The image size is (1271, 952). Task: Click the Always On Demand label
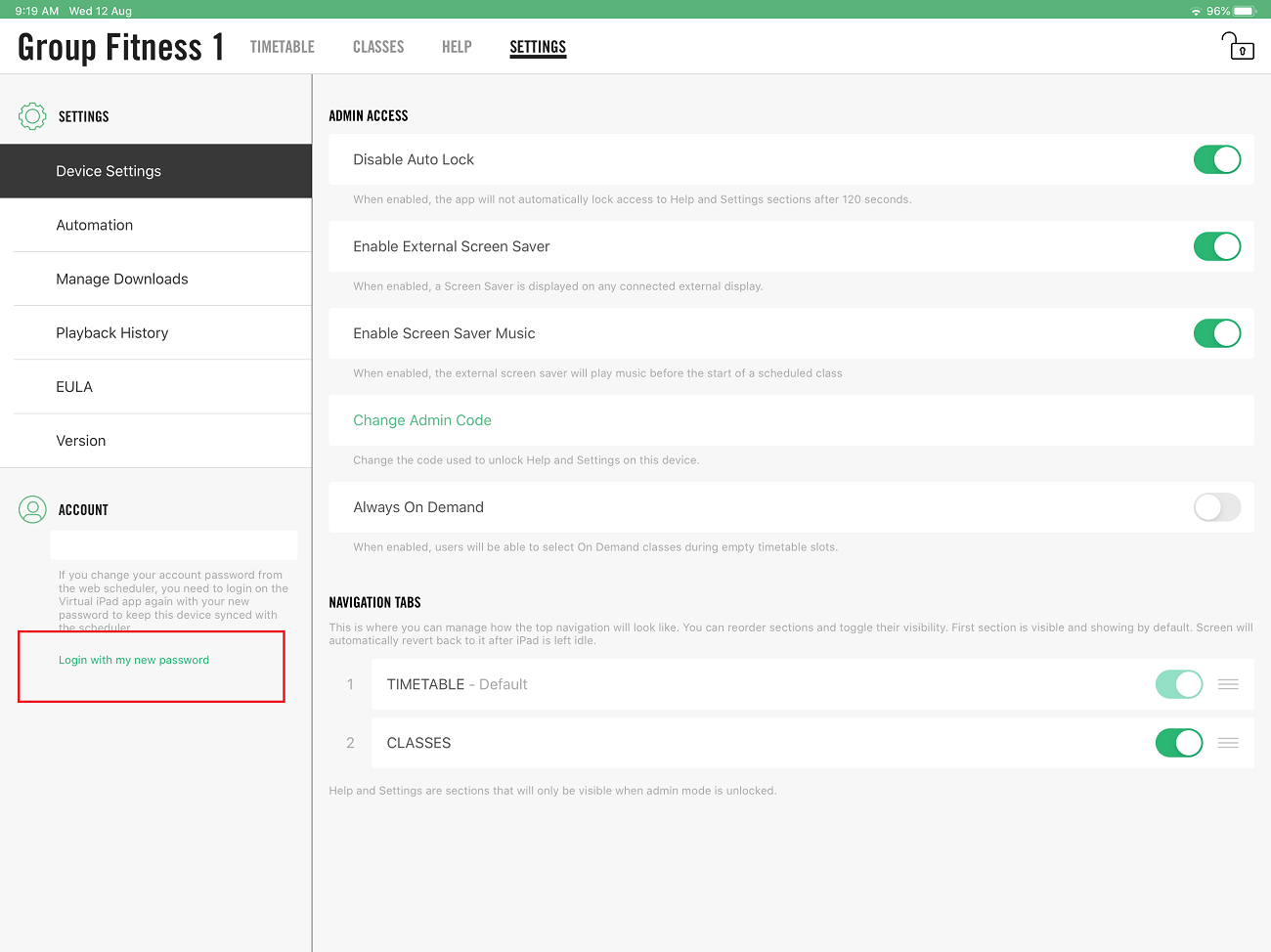tap(418, 507)
